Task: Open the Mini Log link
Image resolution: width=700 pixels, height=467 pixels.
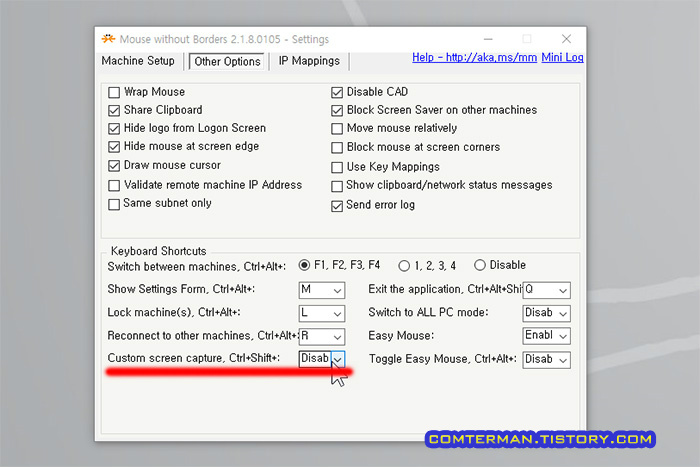Action: [562, 58]
